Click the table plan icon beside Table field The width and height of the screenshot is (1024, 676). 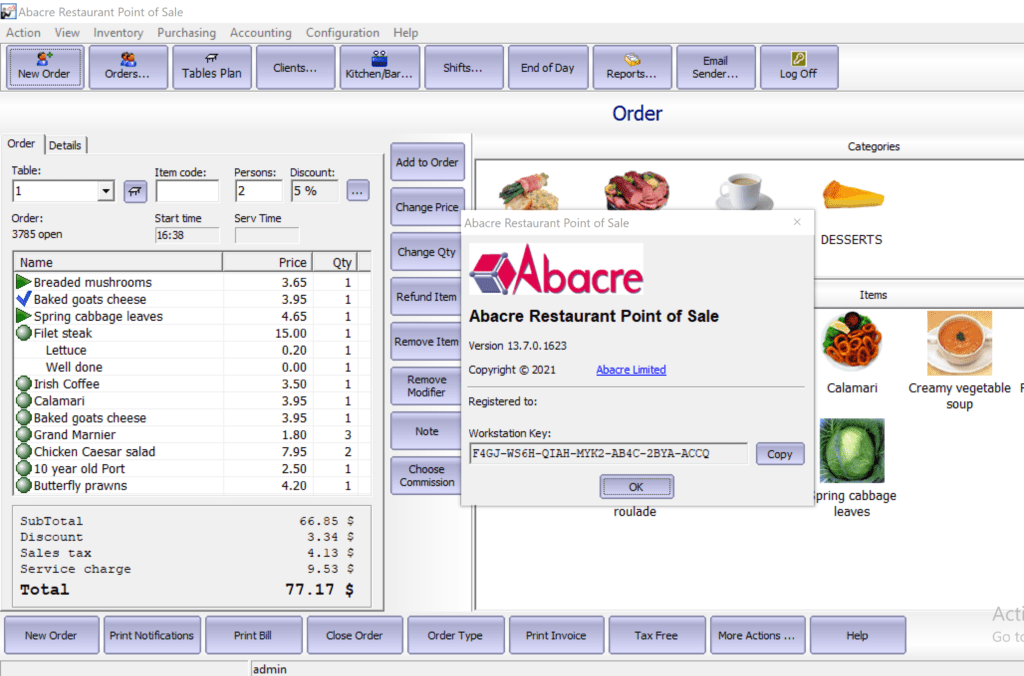click(135, 191)
